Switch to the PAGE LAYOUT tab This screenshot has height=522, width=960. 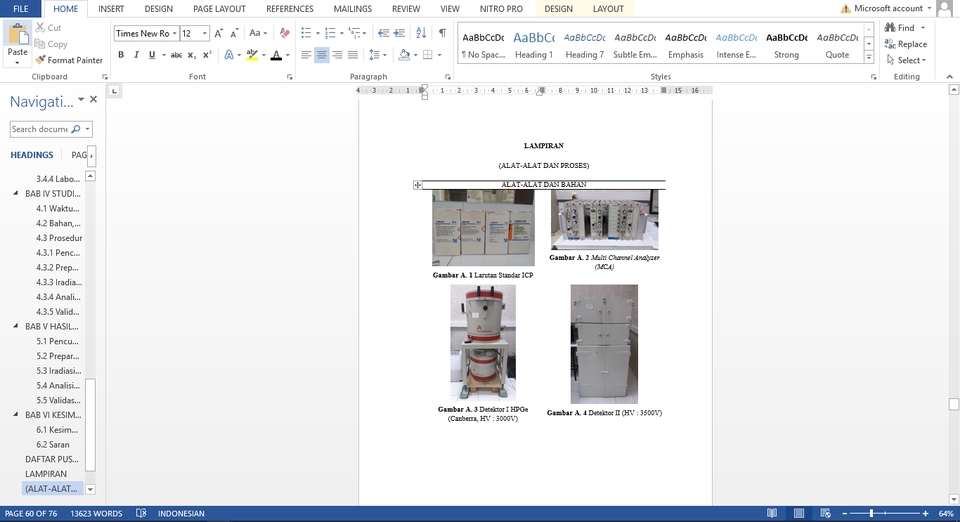coord(219,9)
